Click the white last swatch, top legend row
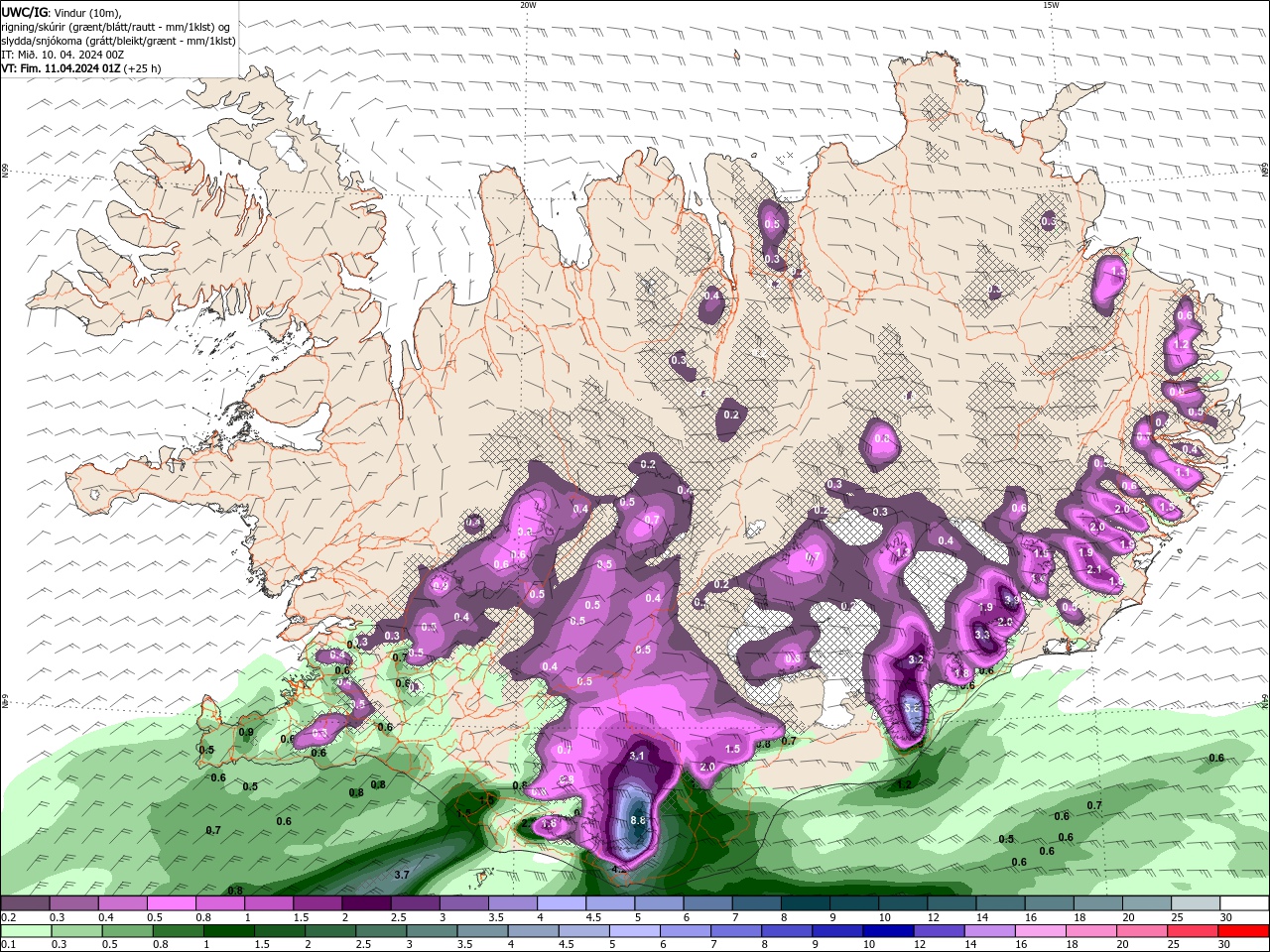This screenshot has height=952, width=1270. coord(1243,903)
